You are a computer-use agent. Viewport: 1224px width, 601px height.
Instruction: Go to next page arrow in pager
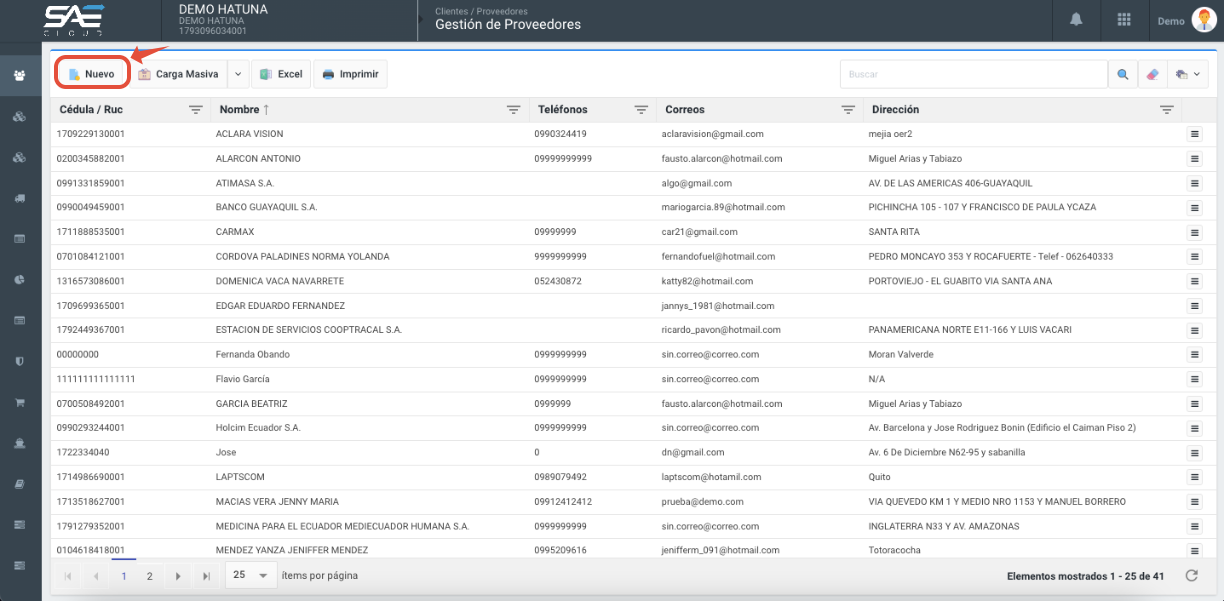click(178, 576)
